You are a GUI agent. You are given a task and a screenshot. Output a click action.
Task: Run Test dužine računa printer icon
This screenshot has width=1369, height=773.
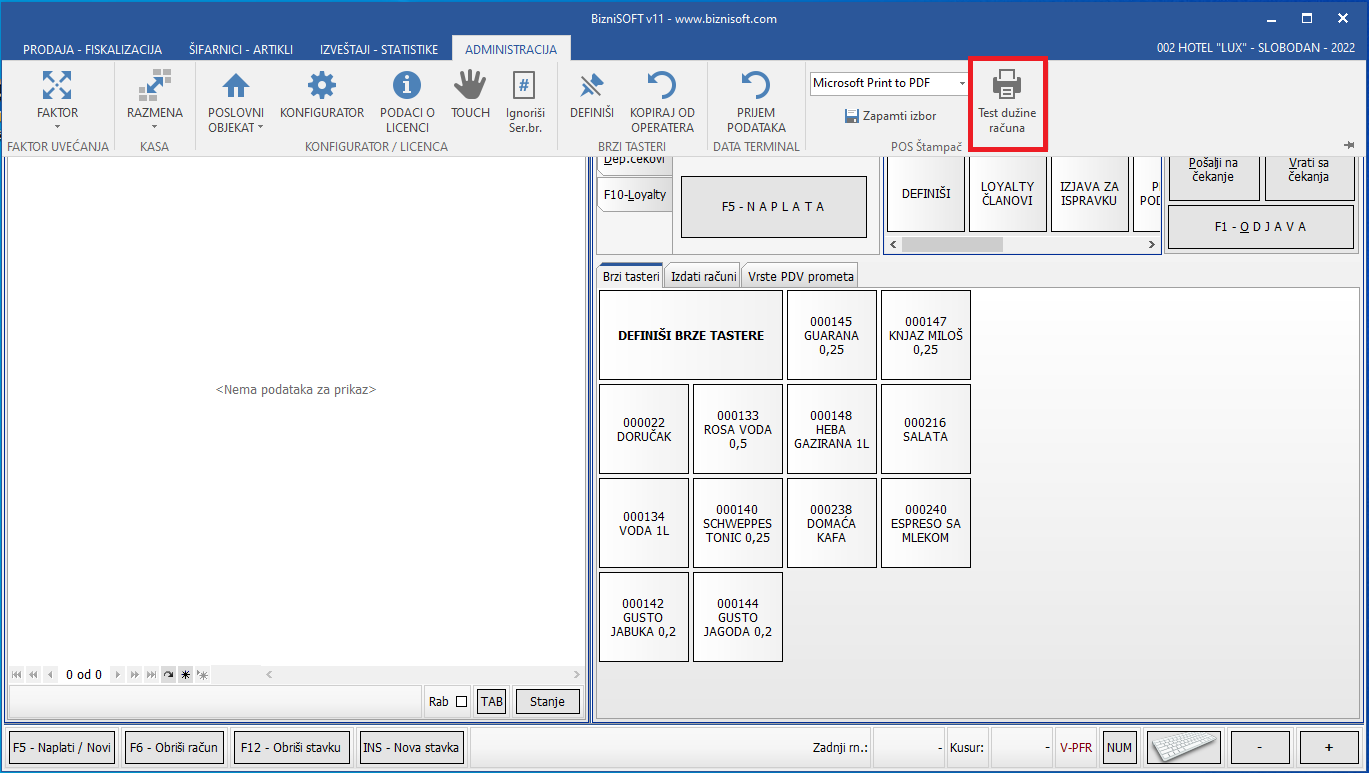click(x=1007, y=85)
